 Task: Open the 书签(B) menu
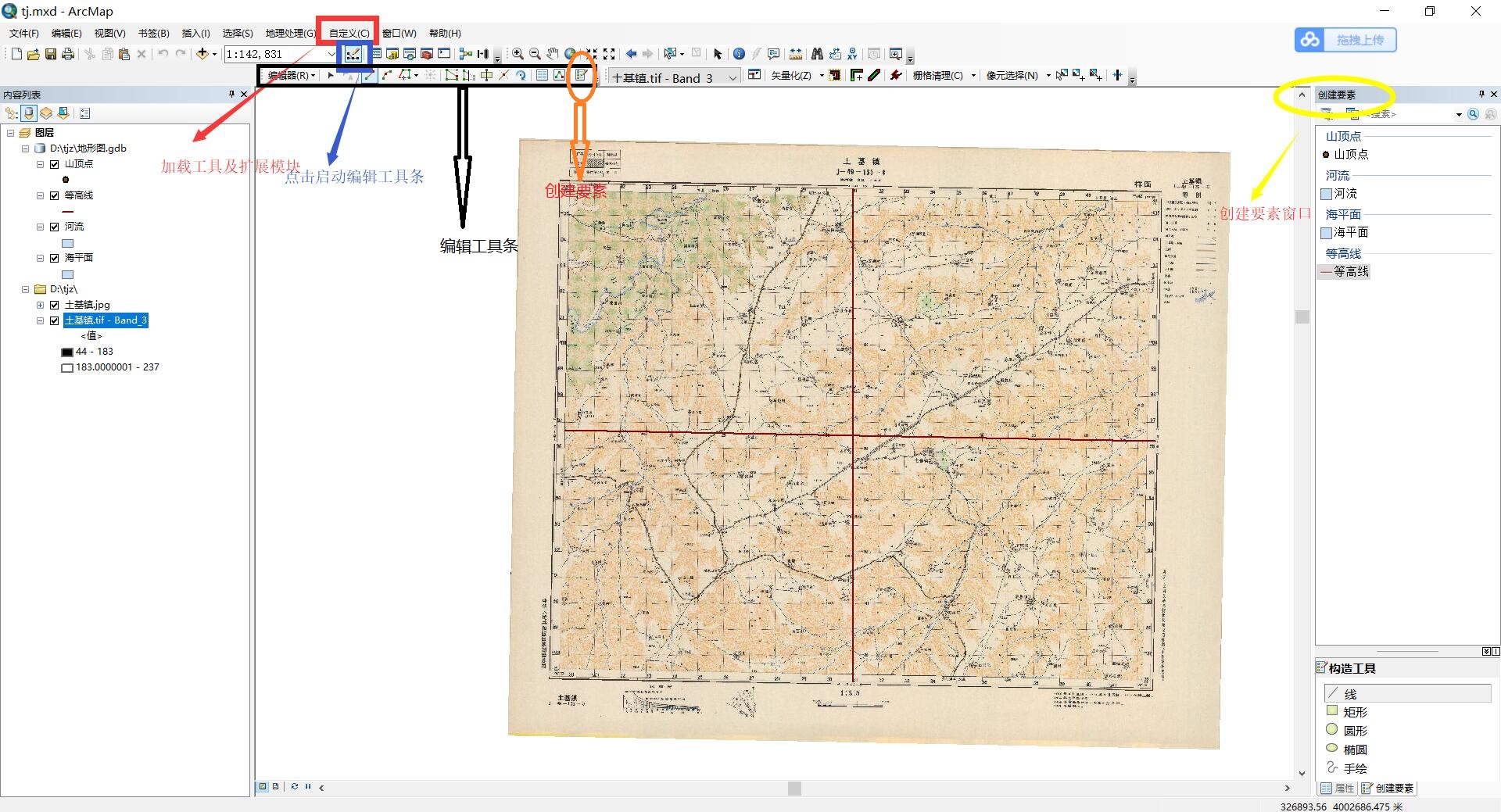(153, 33)
